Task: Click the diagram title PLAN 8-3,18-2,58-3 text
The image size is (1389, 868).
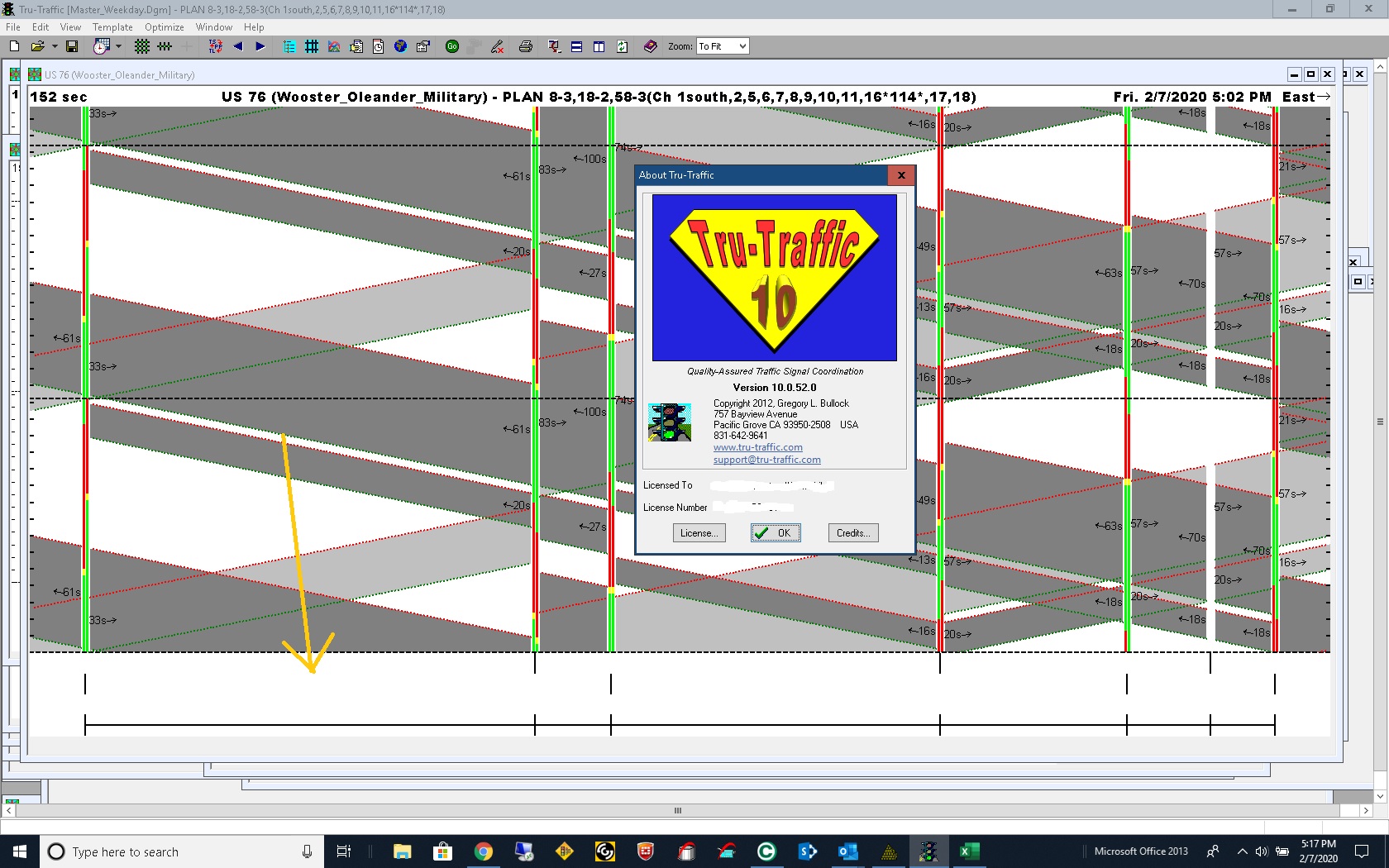Action: (x=599, y=97)
